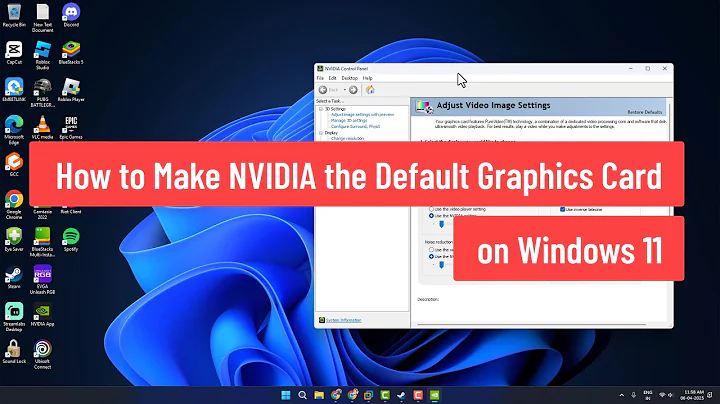Launch the EVGA Unleash RGB shortcut

point(43,280)
